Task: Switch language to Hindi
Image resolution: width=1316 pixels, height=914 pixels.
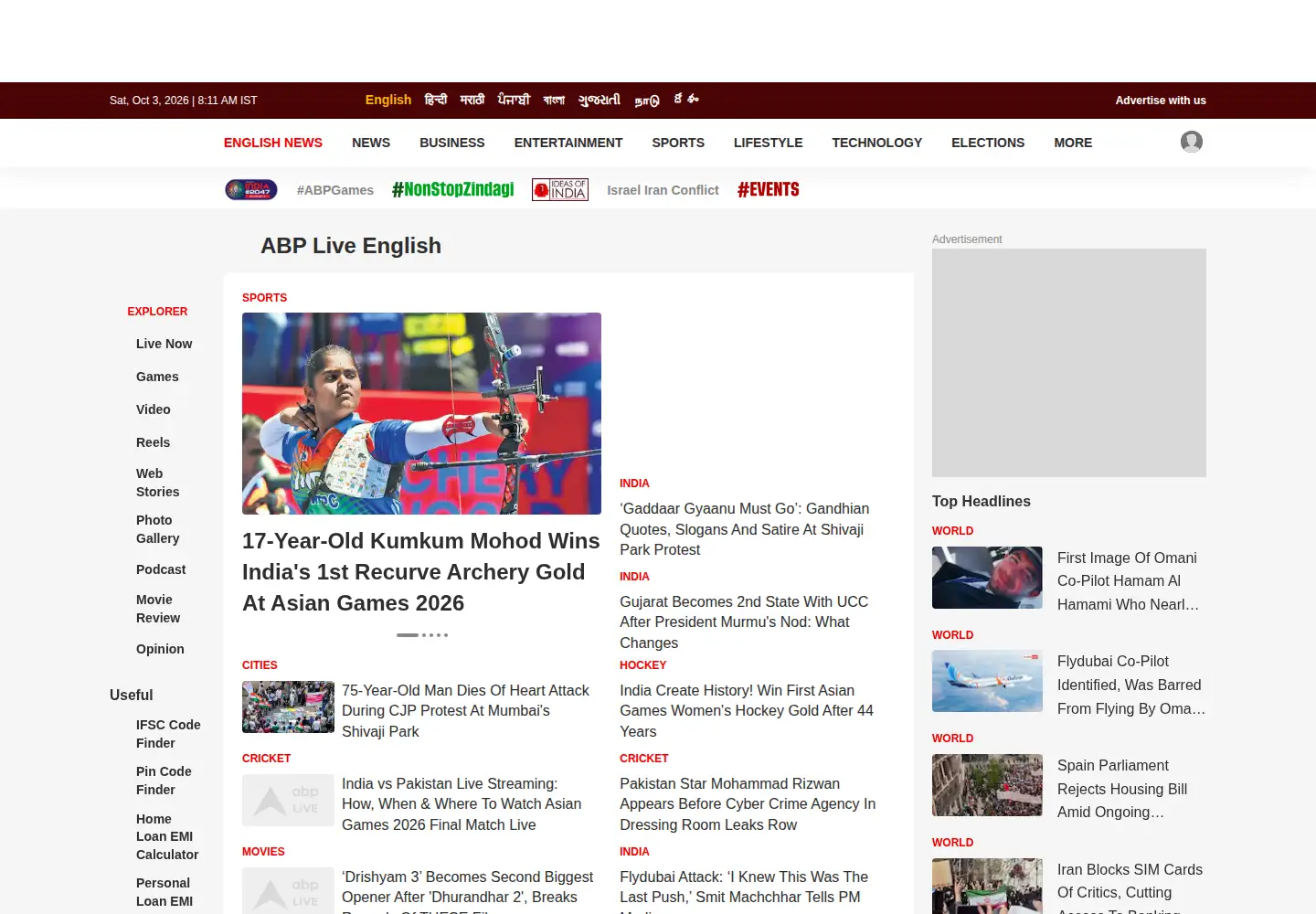Action: (x=436, y=100)
